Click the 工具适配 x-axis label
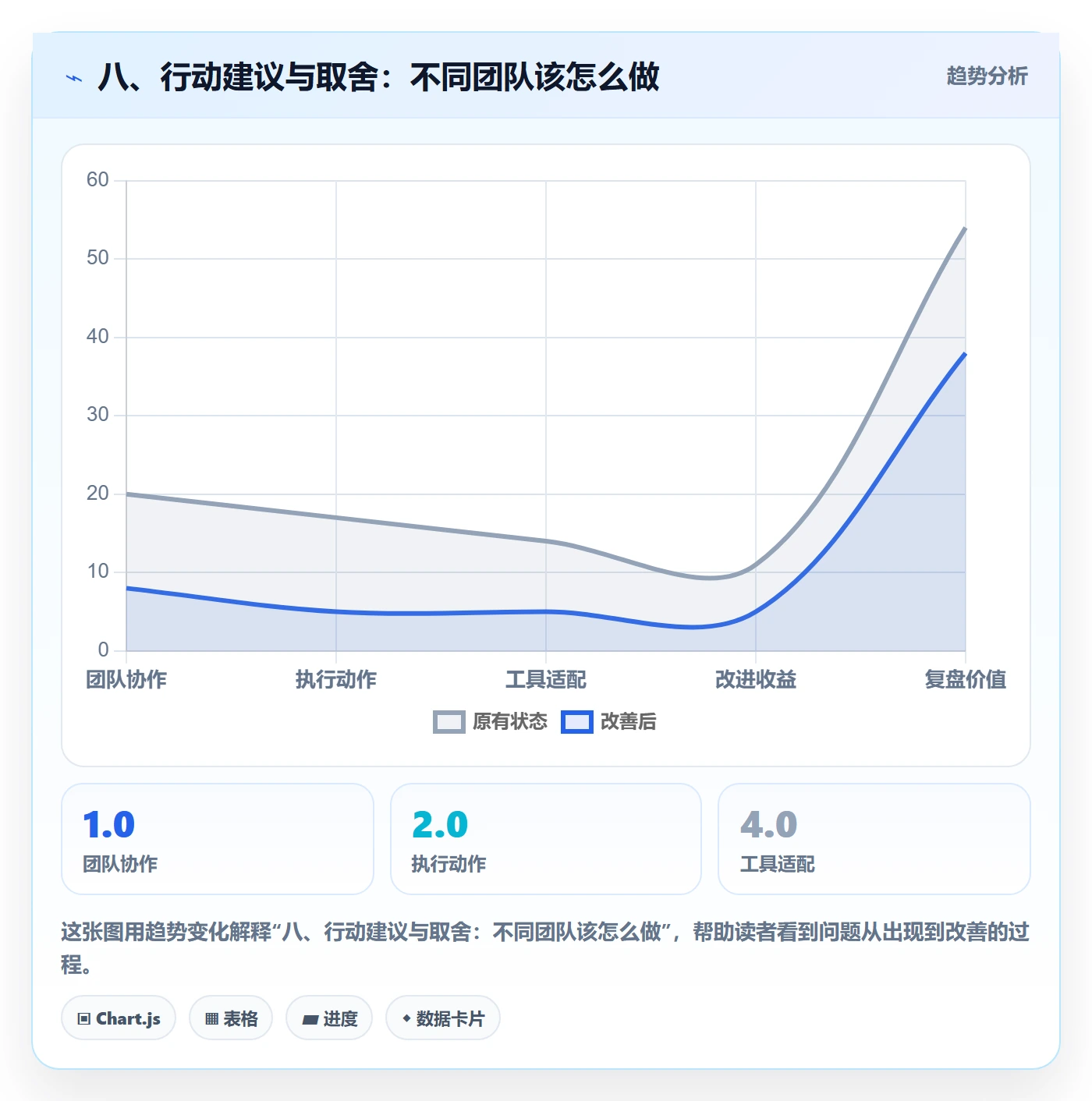 coord(546,680)
